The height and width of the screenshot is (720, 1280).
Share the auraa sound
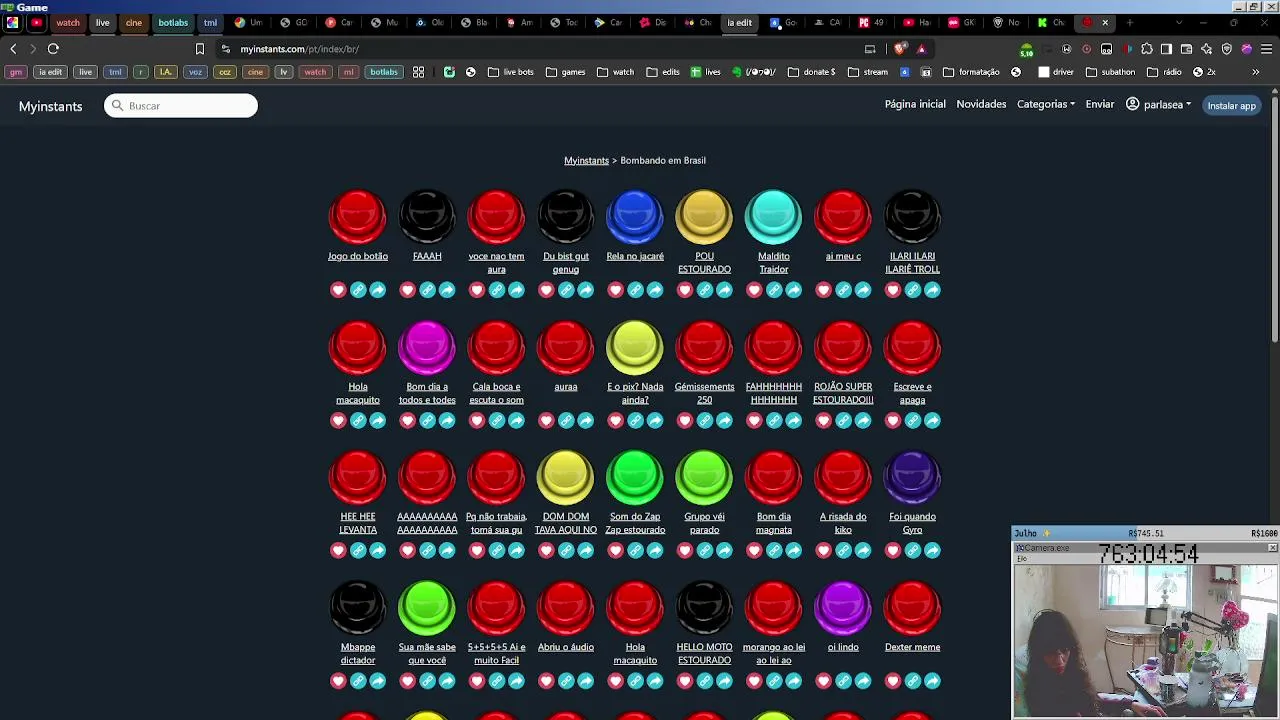click(x=586, y=420)
